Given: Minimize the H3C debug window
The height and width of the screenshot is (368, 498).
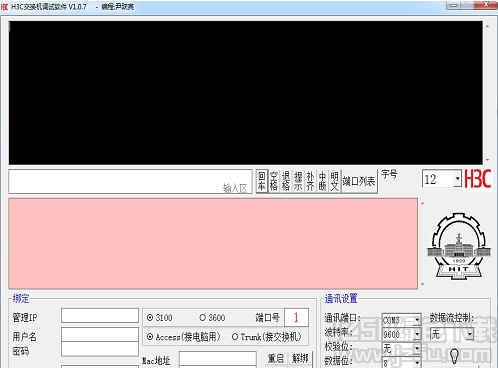Looking at the screenshot, I should click(453, 5).
